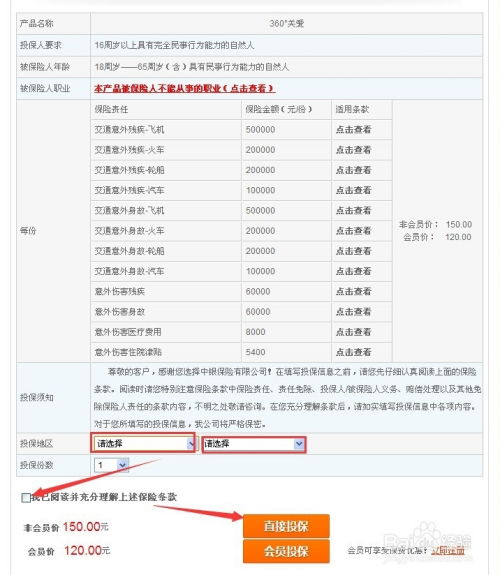Select the 360°关爱 product name text
The height and width of the screenshot is (575, 500).
click(287, 23)
